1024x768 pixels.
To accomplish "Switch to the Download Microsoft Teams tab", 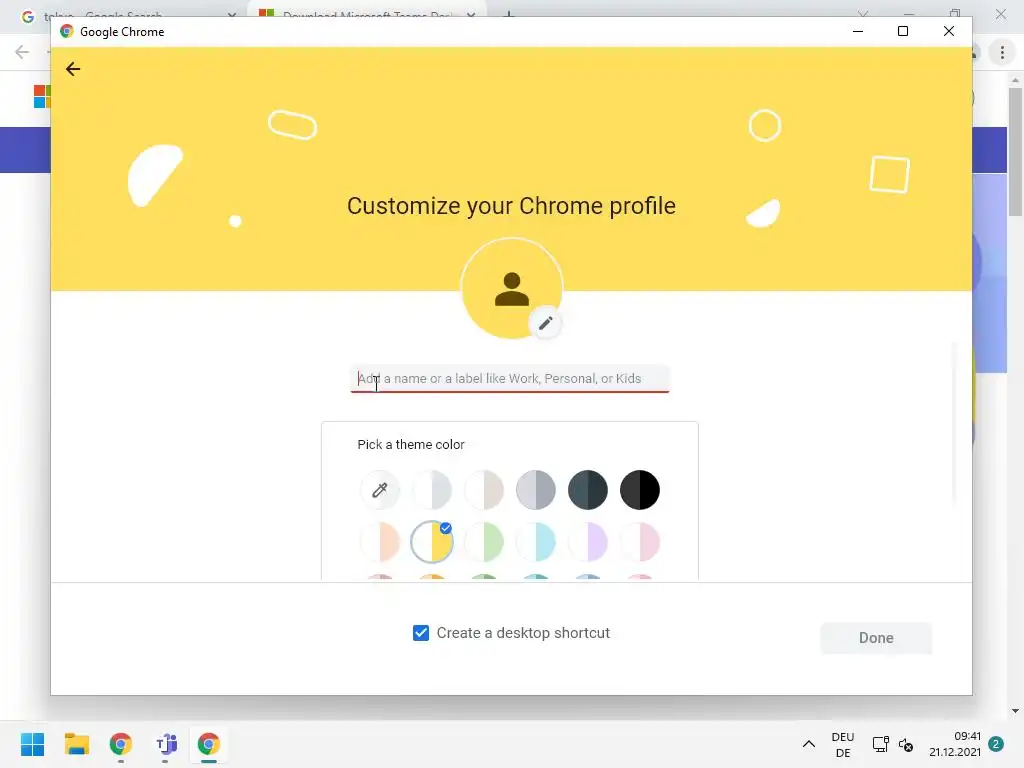I will point(367,13).
